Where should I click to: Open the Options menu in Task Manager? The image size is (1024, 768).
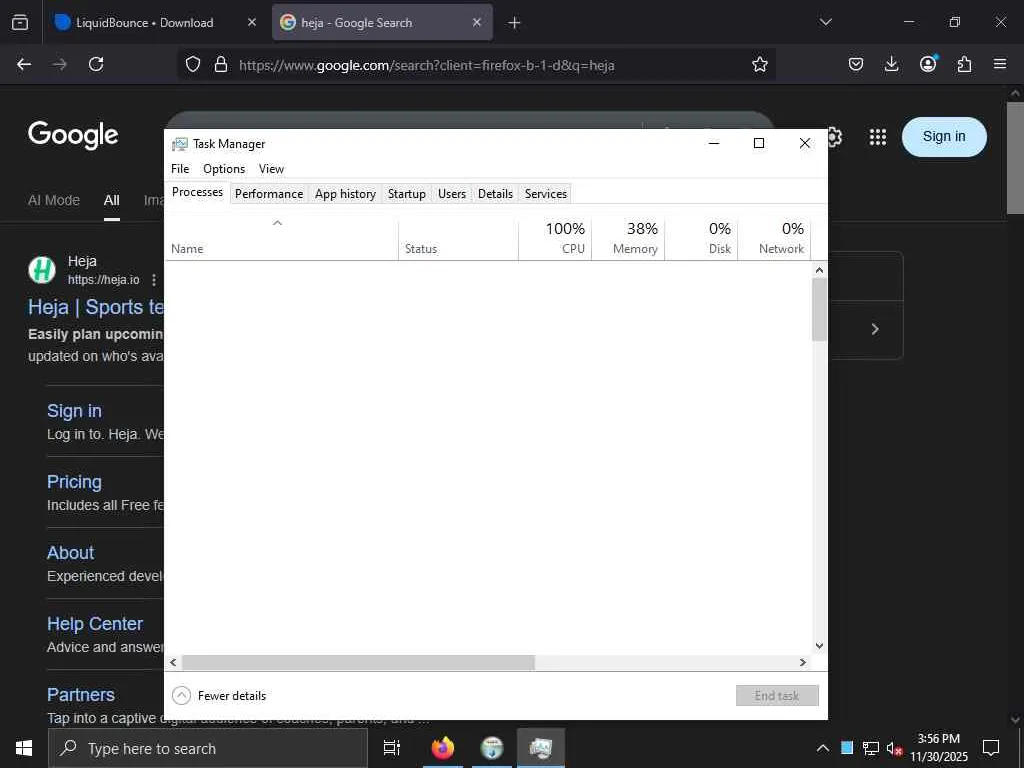click(x=224, y=168)
